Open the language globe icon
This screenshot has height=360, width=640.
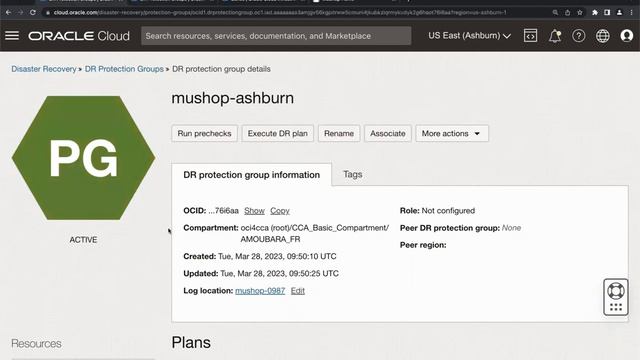click(x=602, y=36)
